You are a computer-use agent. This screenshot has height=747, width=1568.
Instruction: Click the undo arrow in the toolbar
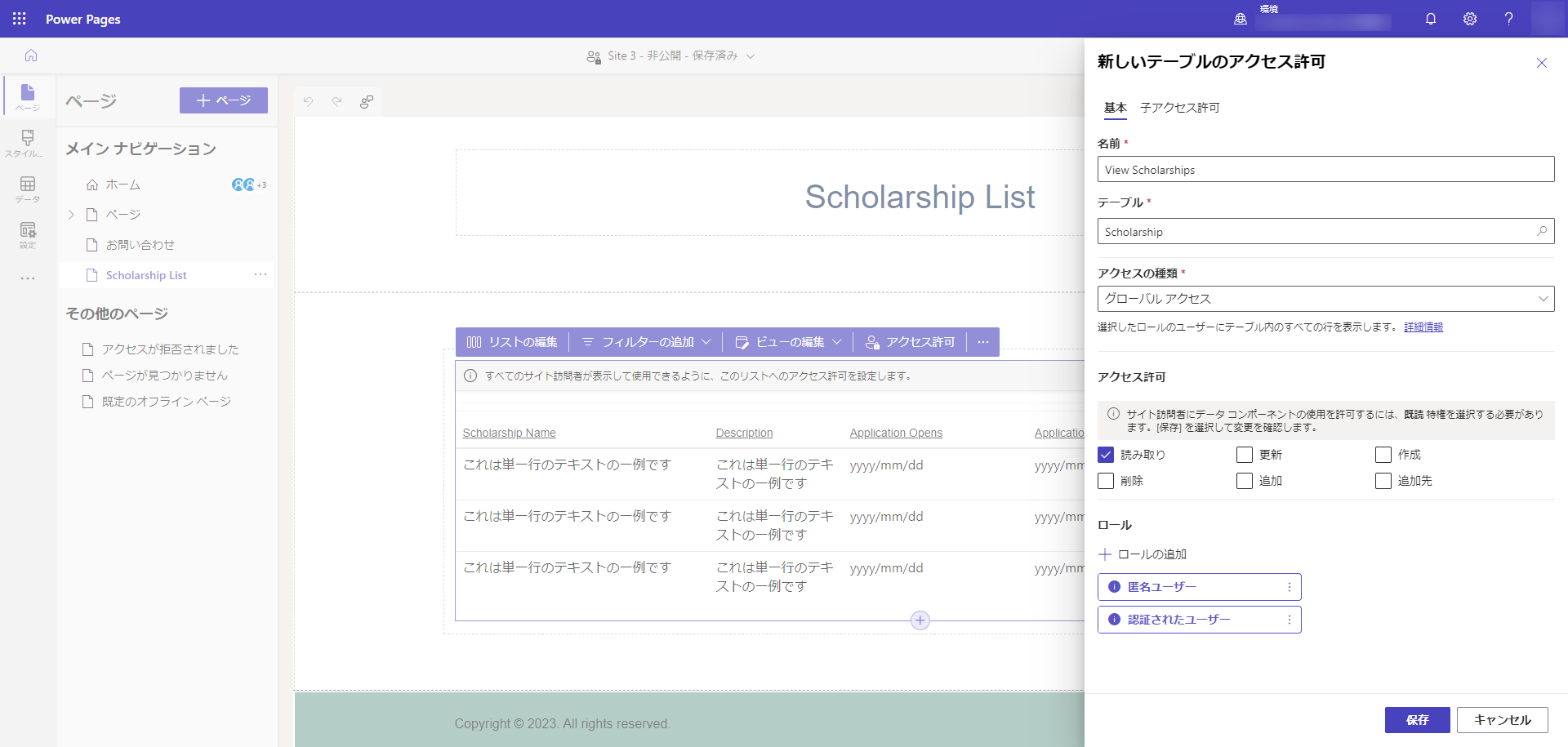click(308, 101)
